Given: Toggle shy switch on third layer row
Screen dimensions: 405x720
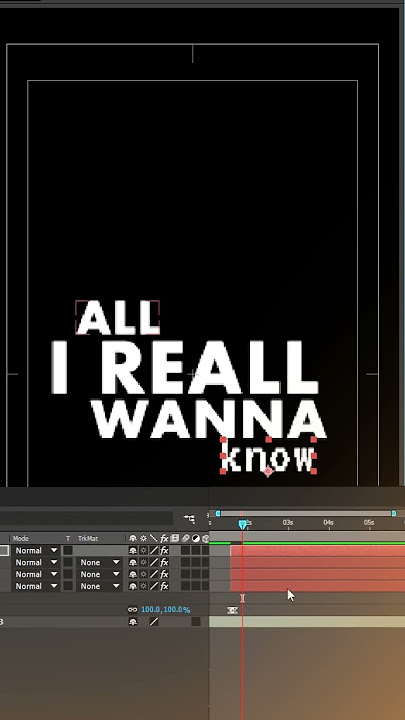Looking at the screenshot, I should pos(133,574).
